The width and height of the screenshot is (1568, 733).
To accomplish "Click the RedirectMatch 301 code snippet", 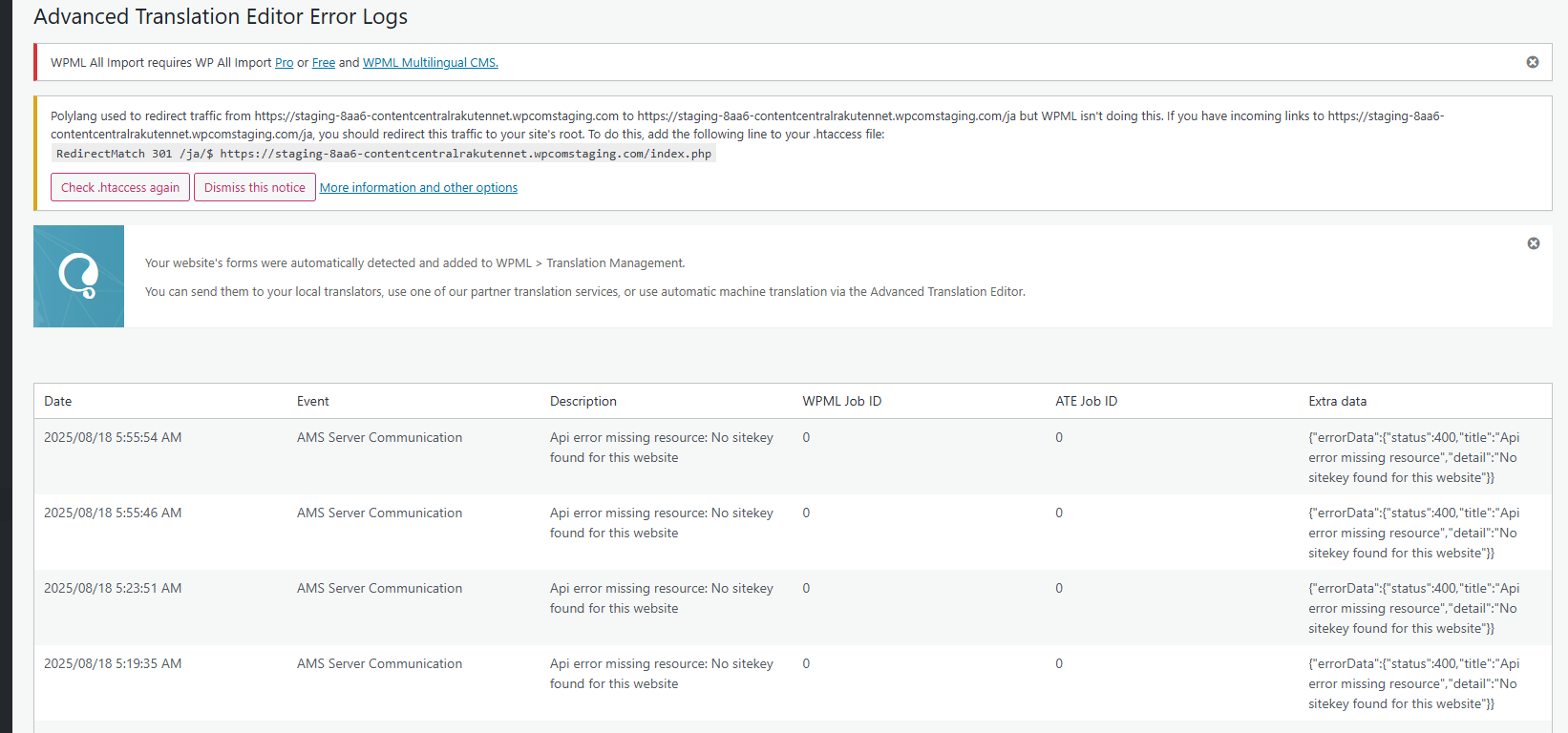I will pyautogui.click(x=383, y=154).
